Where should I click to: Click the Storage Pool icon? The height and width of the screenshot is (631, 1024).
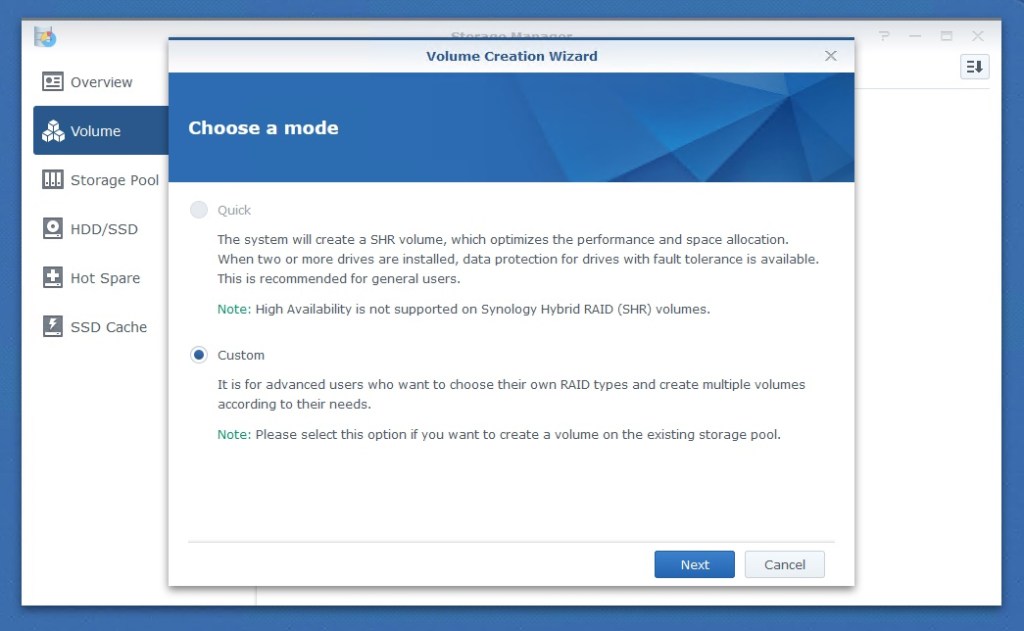[53, 180]
